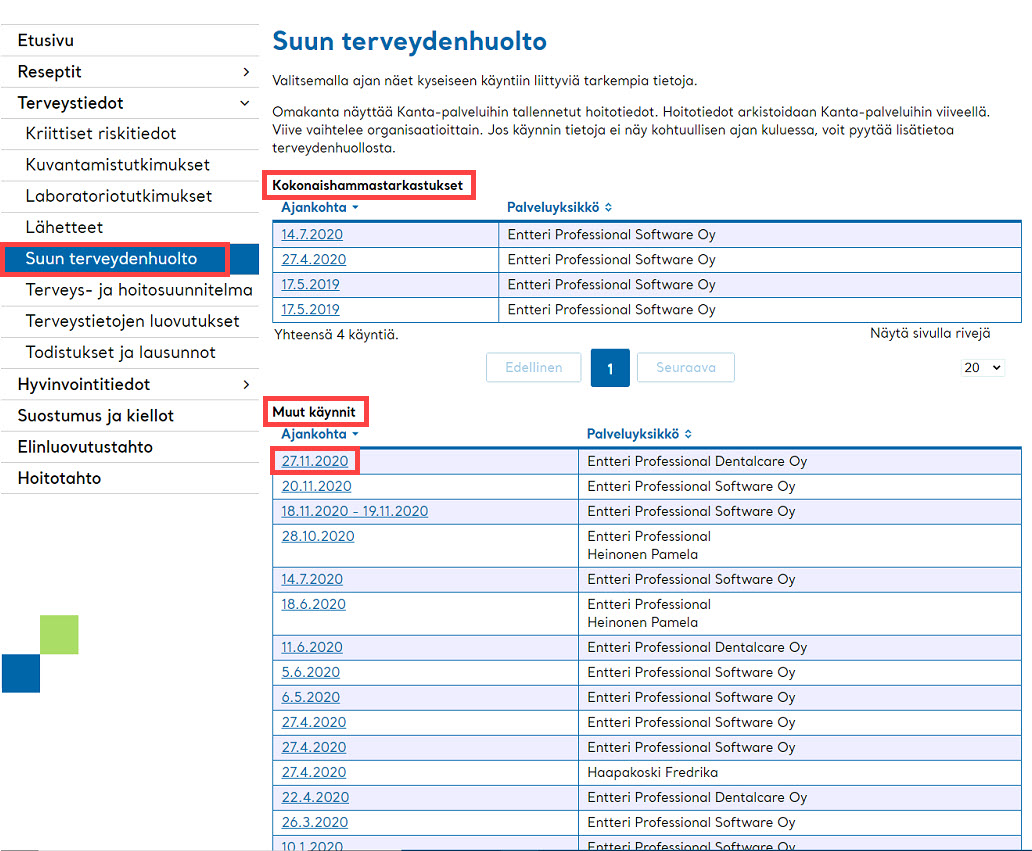Open the 28.10.2020 Heinonen Pamela visit
Viewport: 1032px width, 851px height.
[318, 536]
